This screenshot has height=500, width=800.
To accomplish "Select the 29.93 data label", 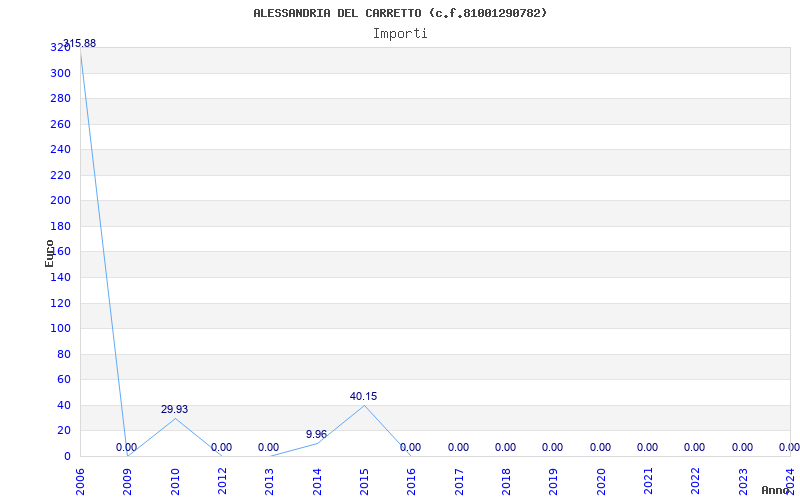I will 174,409.
